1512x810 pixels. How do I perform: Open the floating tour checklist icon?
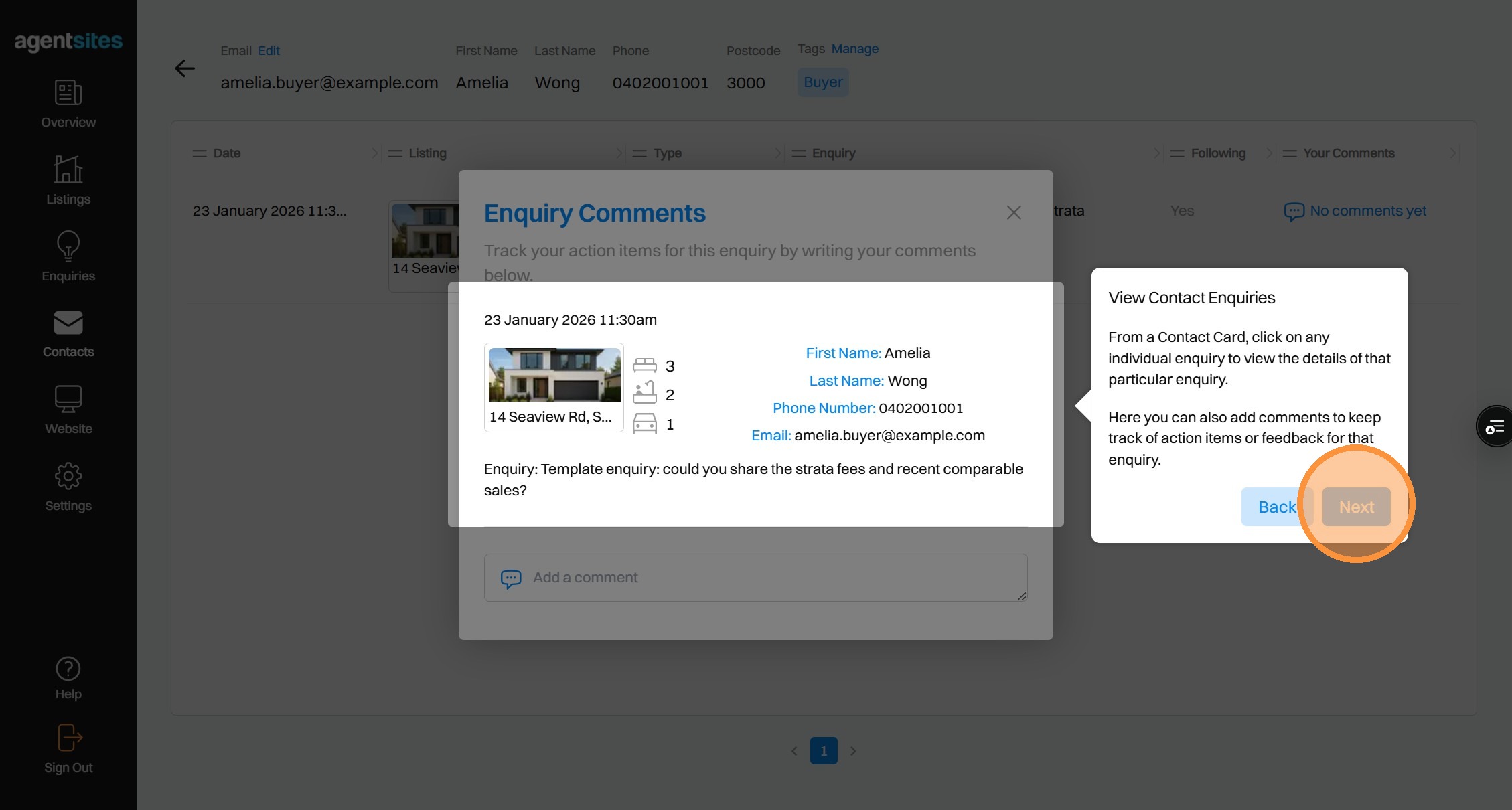point(1495,426)
